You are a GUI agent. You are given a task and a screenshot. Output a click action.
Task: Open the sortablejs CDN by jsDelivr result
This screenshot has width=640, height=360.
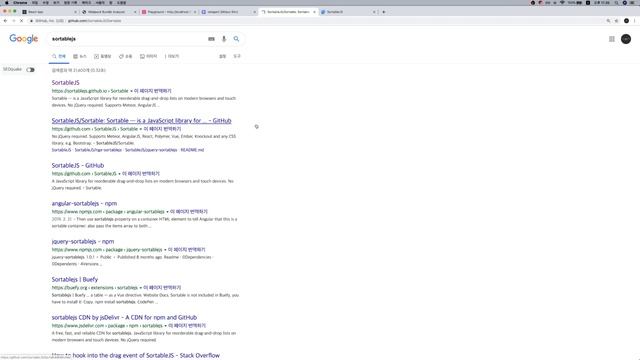pyautogui.click(x=124, y=317)
